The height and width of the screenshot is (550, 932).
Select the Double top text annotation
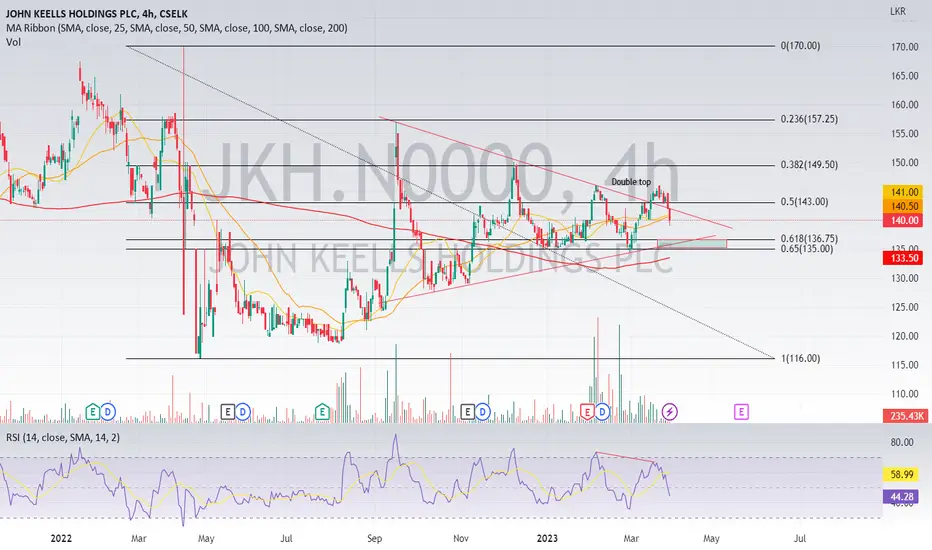[x=631, y=182]
